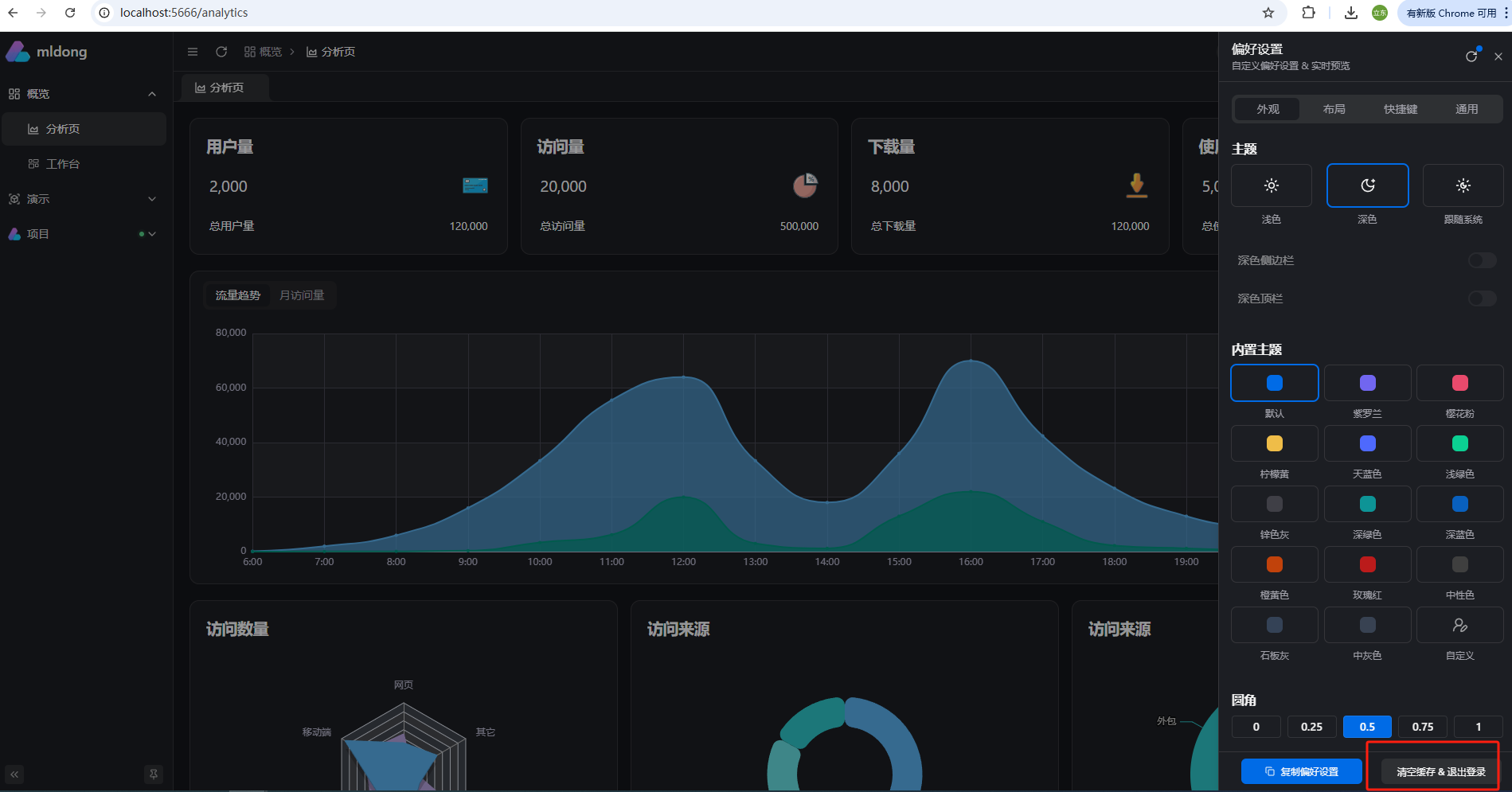Switch to the 快捷键 preferences tab
1512x792 pixels.
pyautogui.click(x=1401, y=109)
